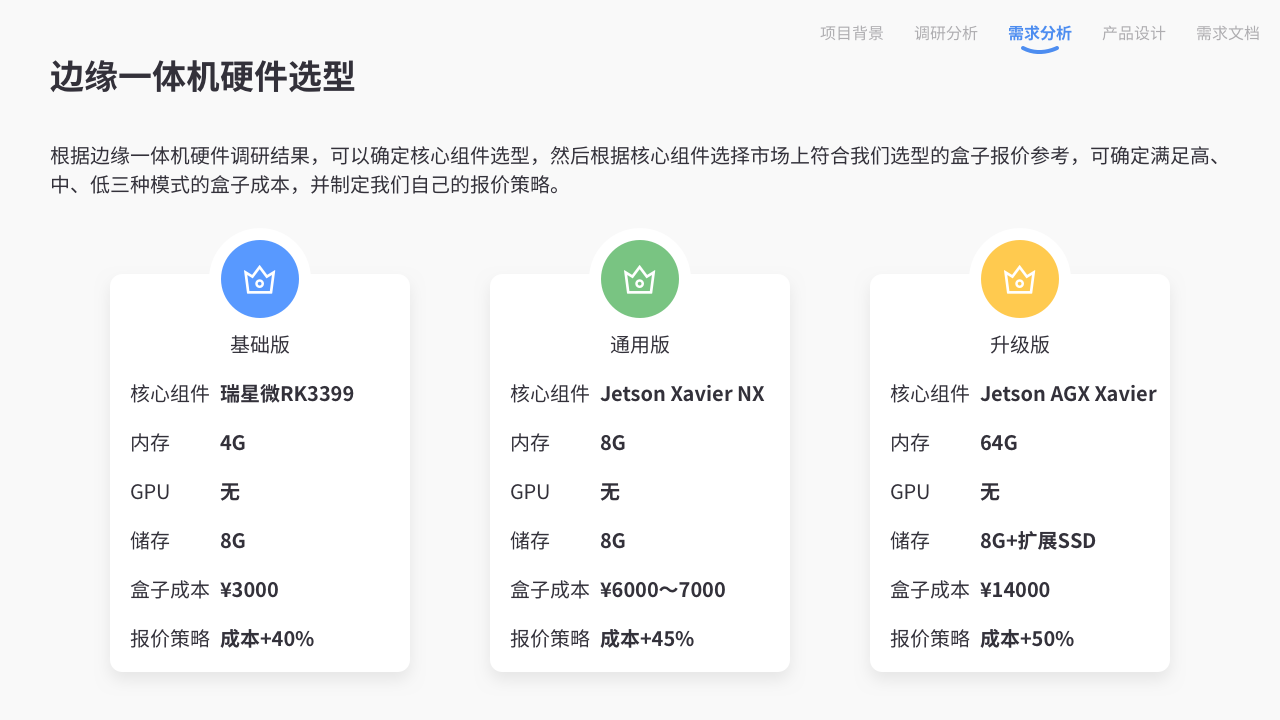The height and width of the screenshot is (720, 1280).
Task: Click the ¥3000 box cost
Action: (x=249, y=590)
